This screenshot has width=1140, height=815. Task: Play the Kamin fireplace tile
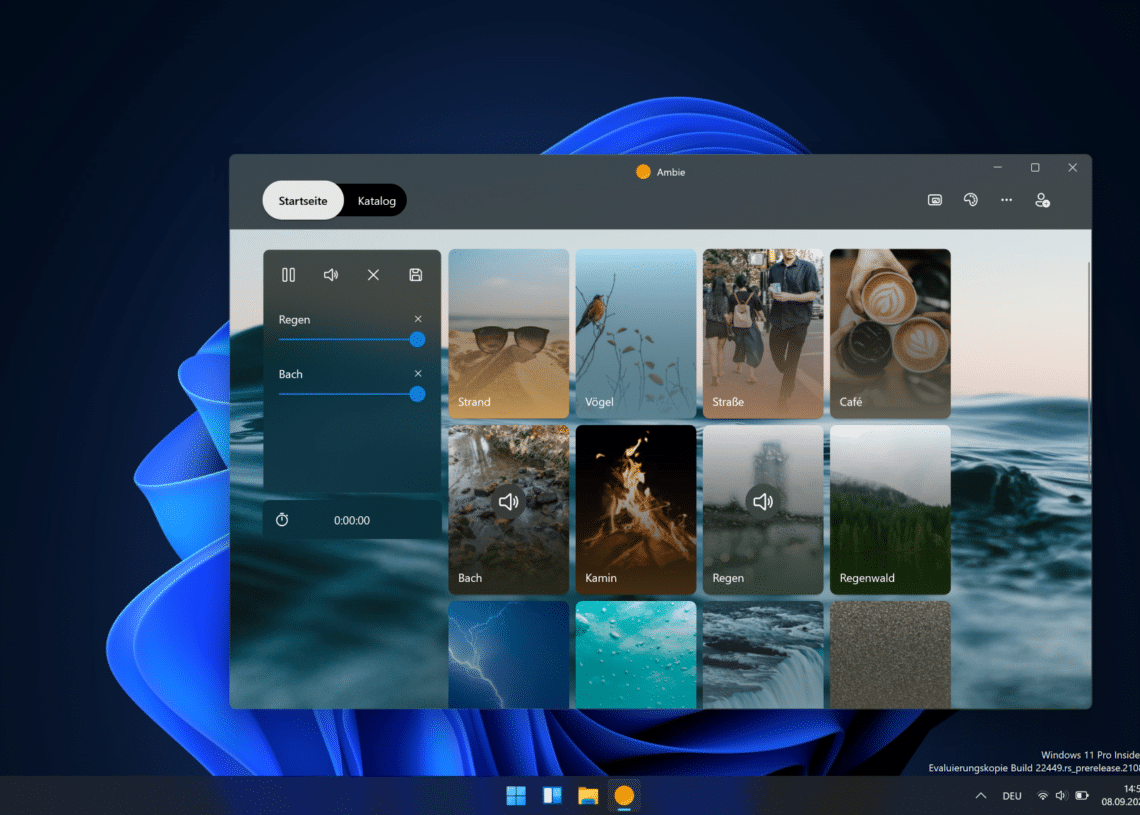coord(636,510)
